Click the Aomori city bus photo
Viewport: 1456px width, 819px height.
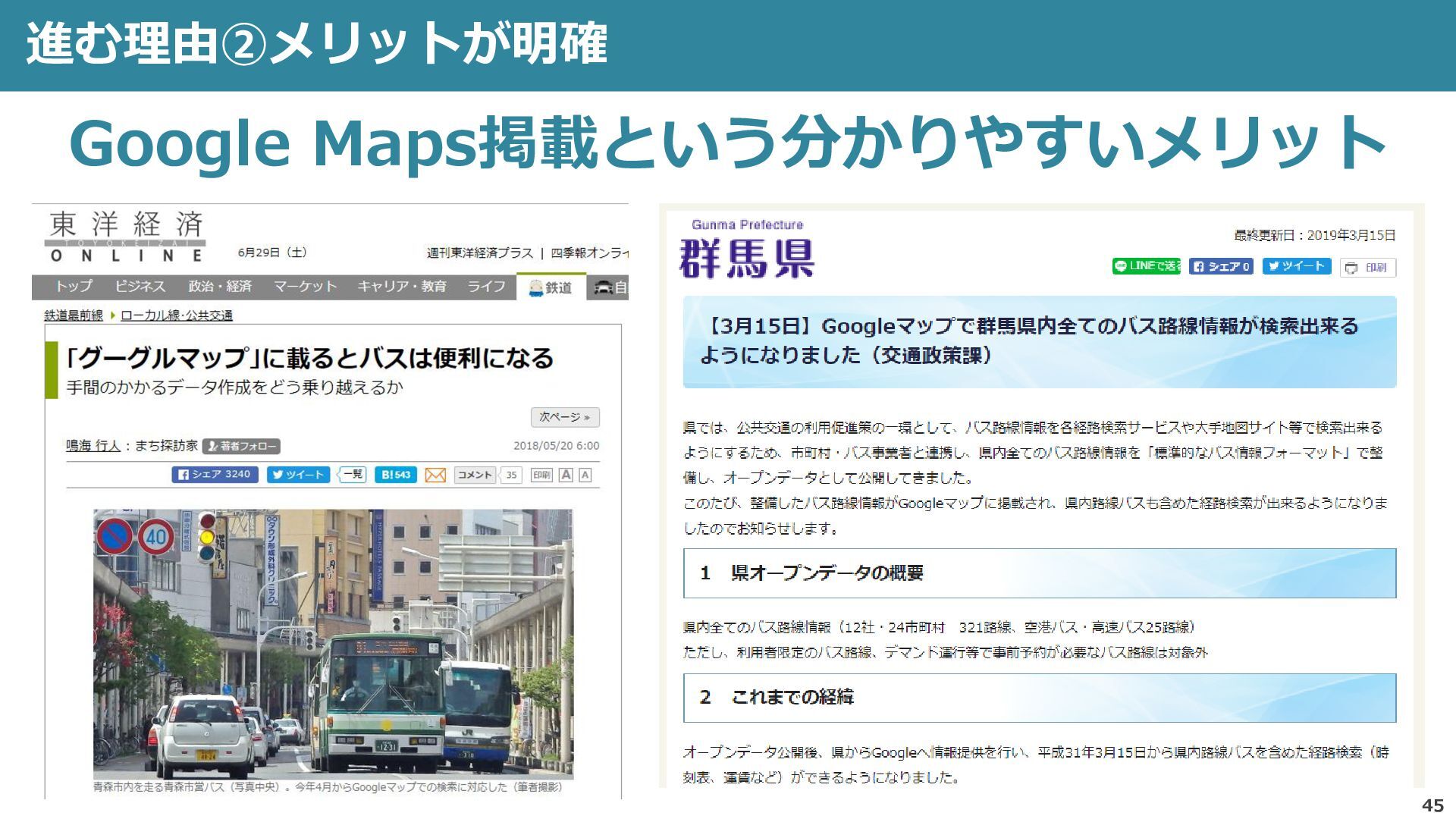[x=333, y=644]
